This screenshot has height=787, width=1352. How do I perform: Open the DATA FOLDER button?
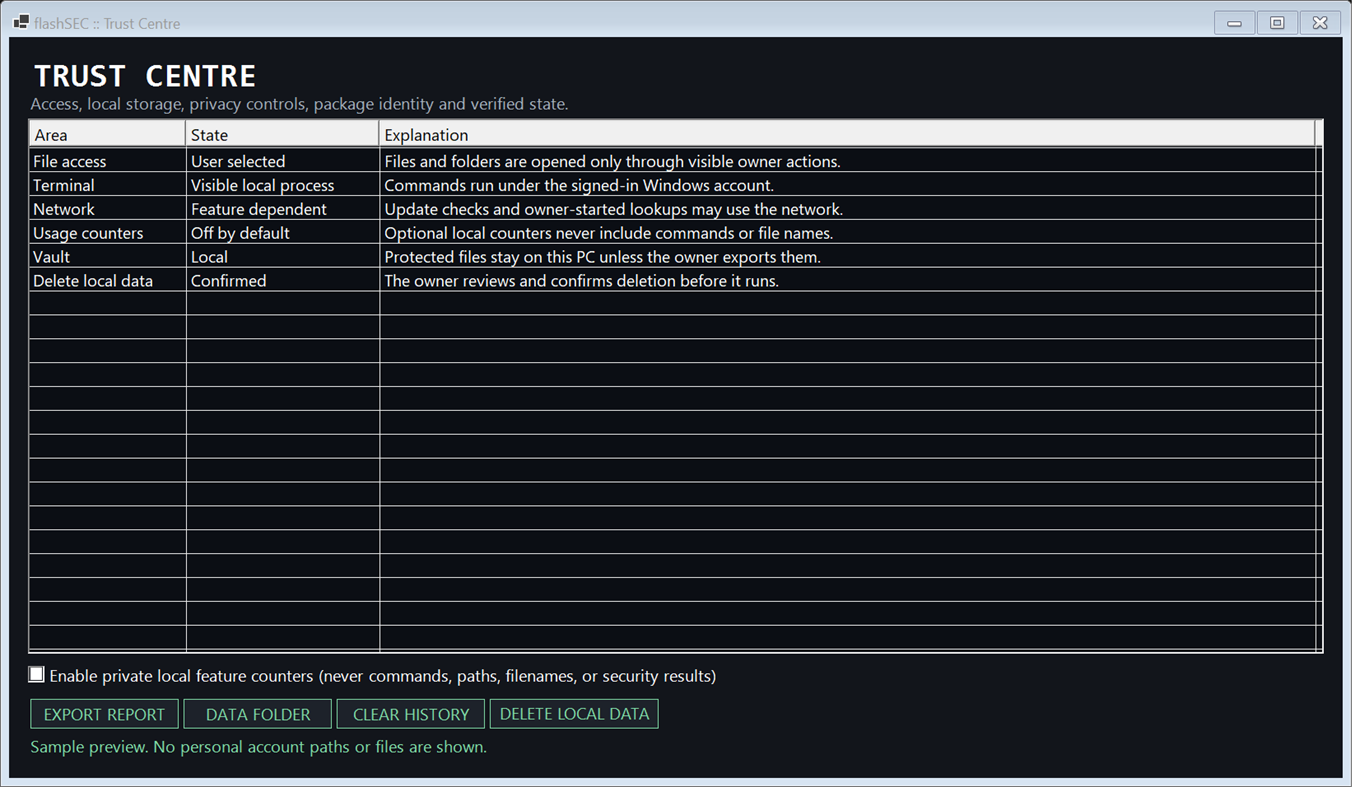pos(258,714)
